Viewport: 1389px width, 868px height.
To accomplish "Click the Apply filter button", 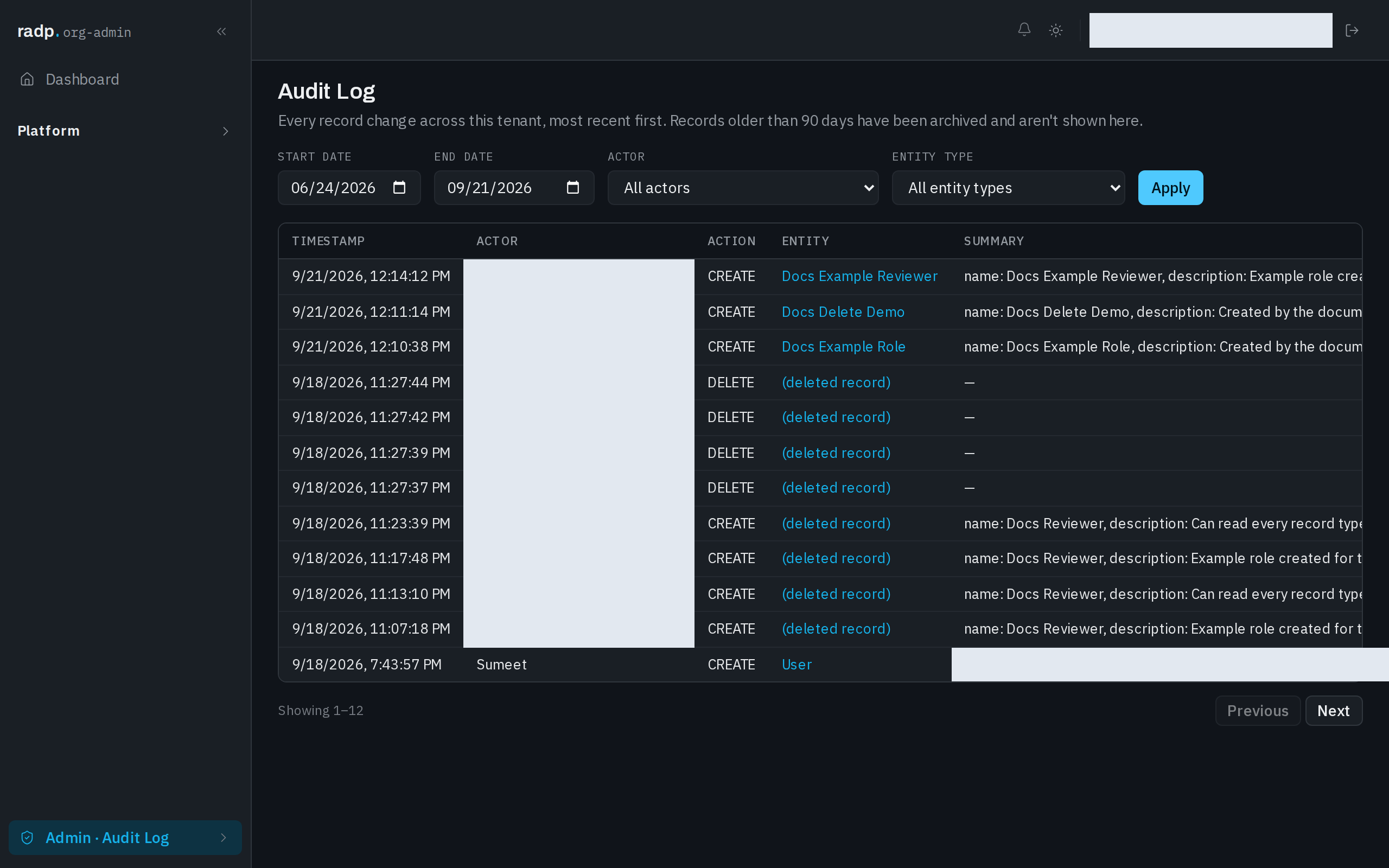I will coord(1170,188).
